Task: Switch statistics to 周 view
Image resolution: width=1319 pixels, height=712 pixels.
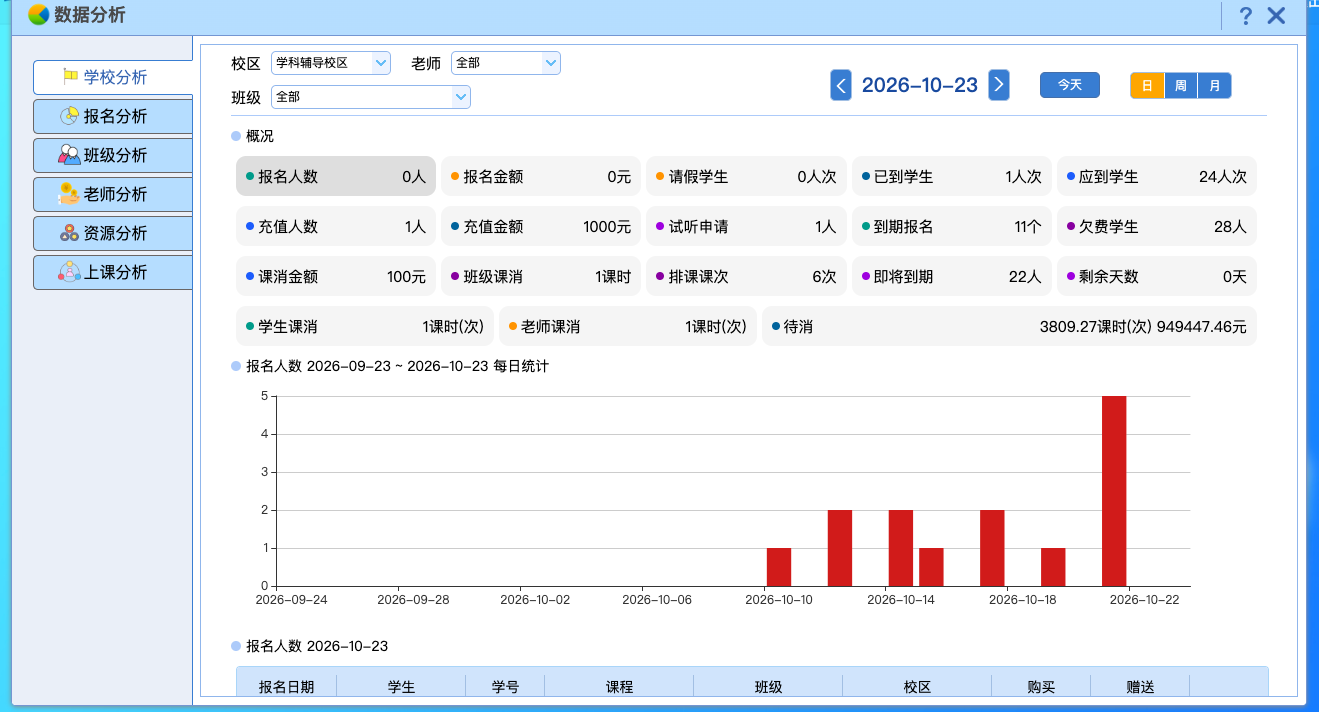Action: point(1181,86)
